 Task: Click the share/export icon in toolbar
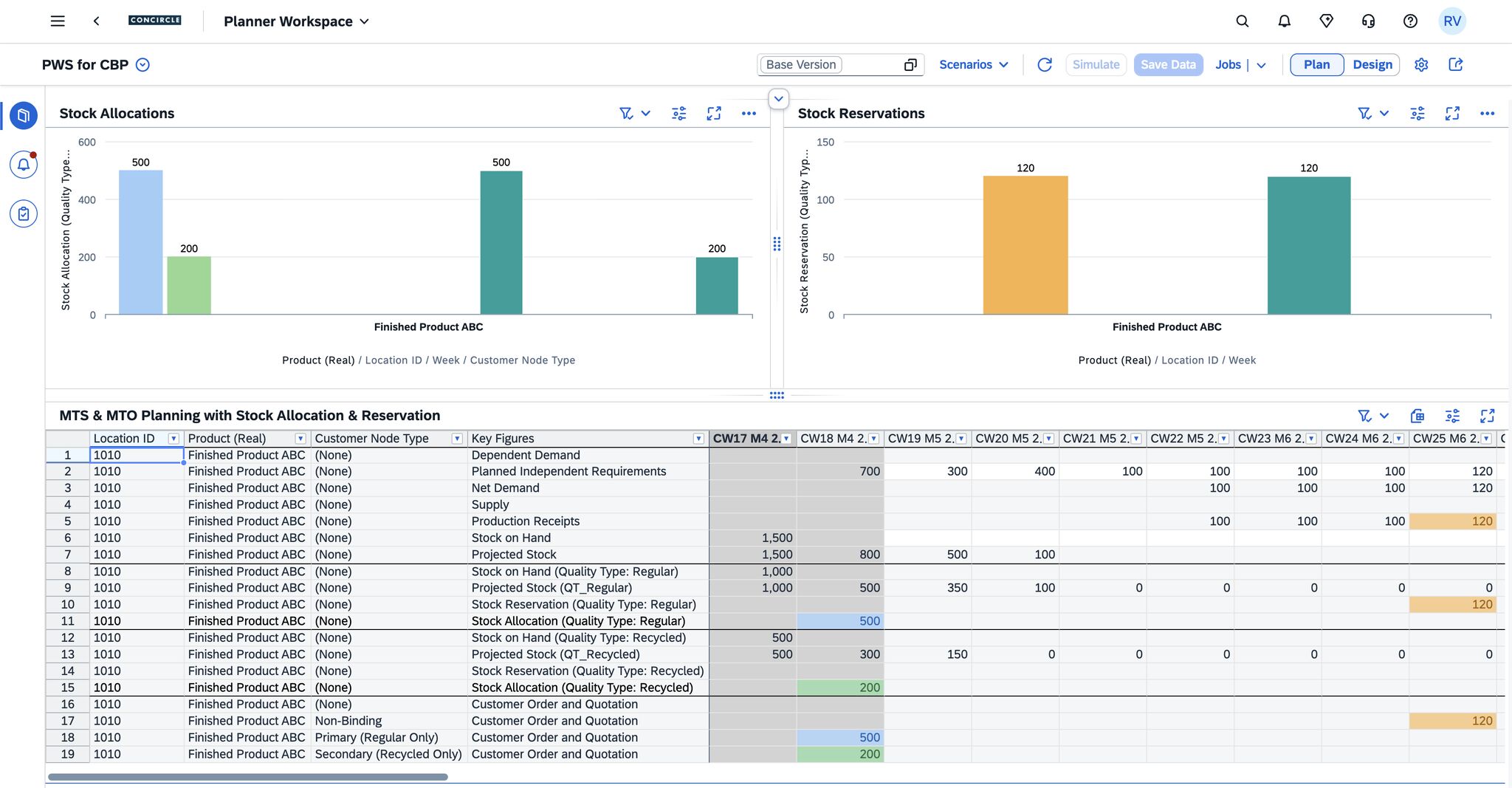pyautogui.click(x=1456, y=65)
